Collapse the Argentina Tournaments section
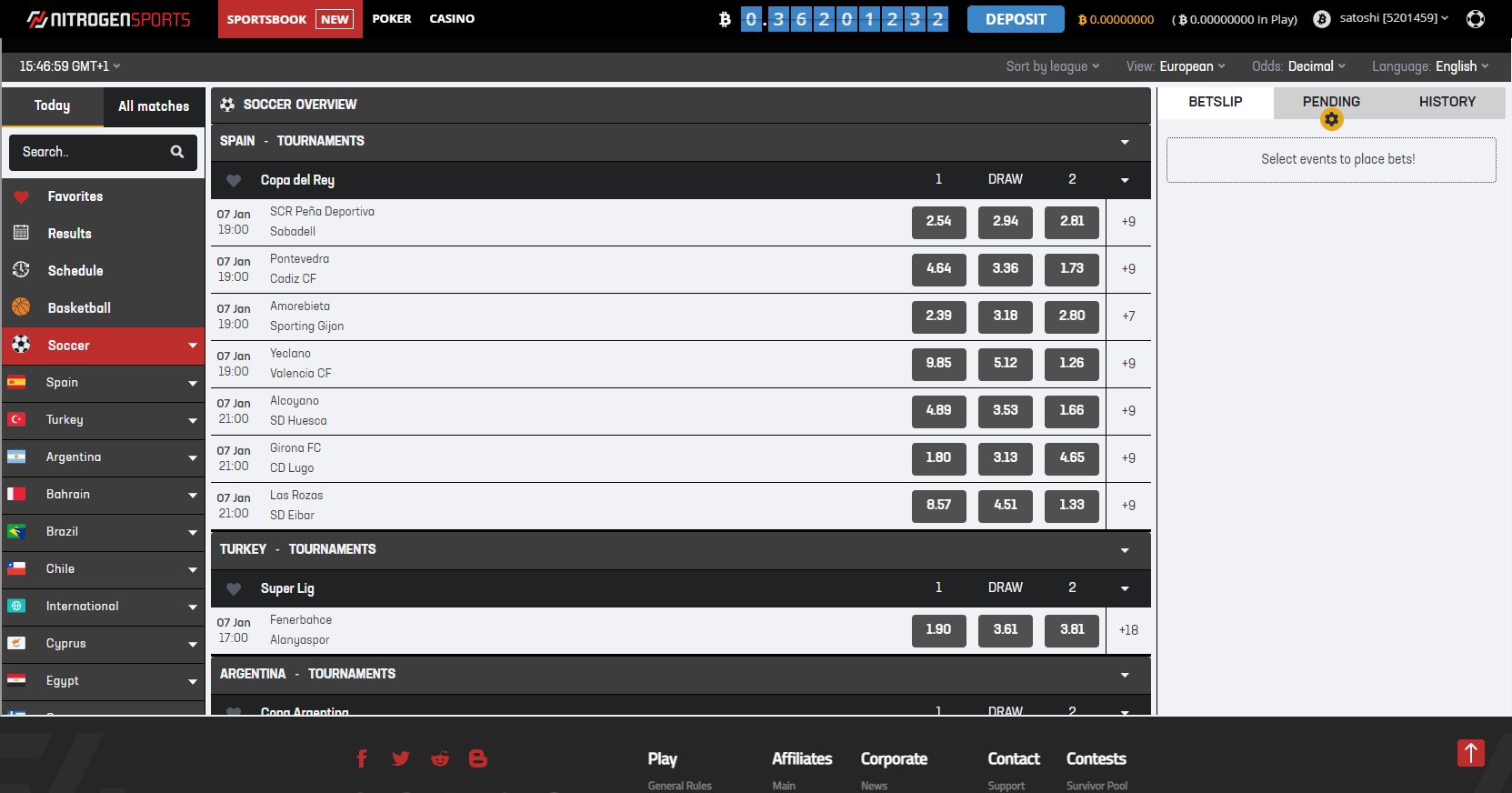 [1125, 675]
